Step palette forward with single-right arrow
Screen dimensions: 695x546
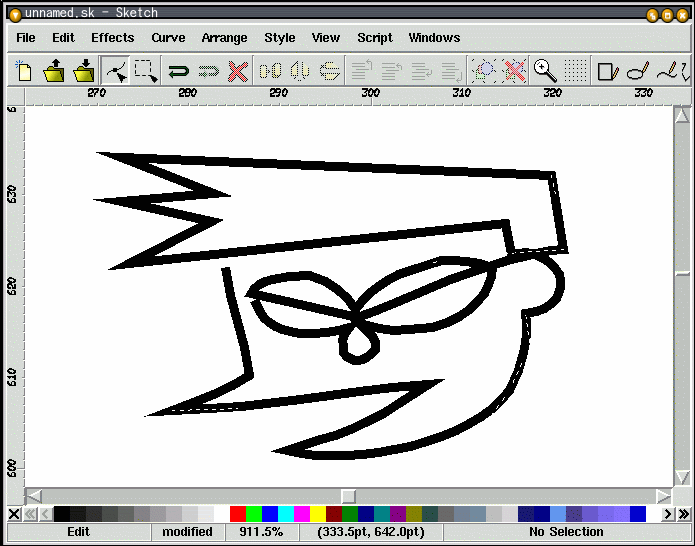point(668,514)
